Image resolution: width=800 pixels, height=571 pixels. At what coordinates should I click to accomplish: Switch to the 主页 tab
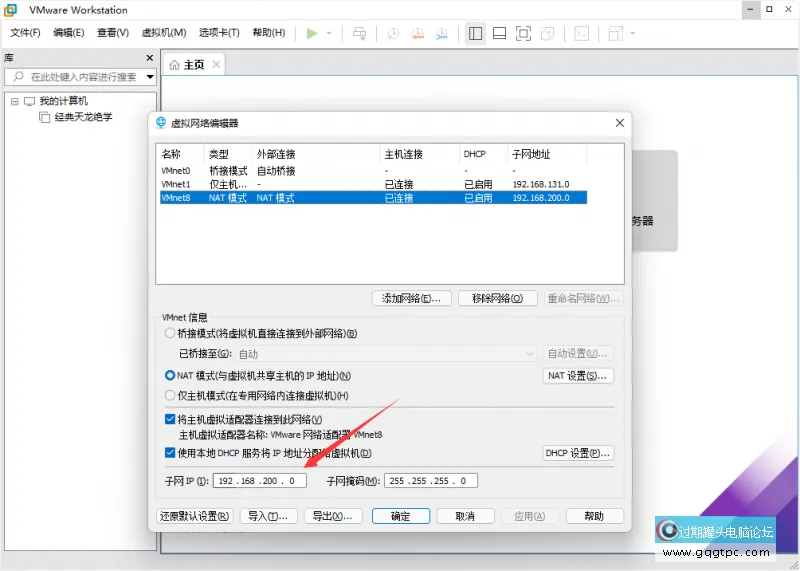pyautogui.click(x=194, y=65)
